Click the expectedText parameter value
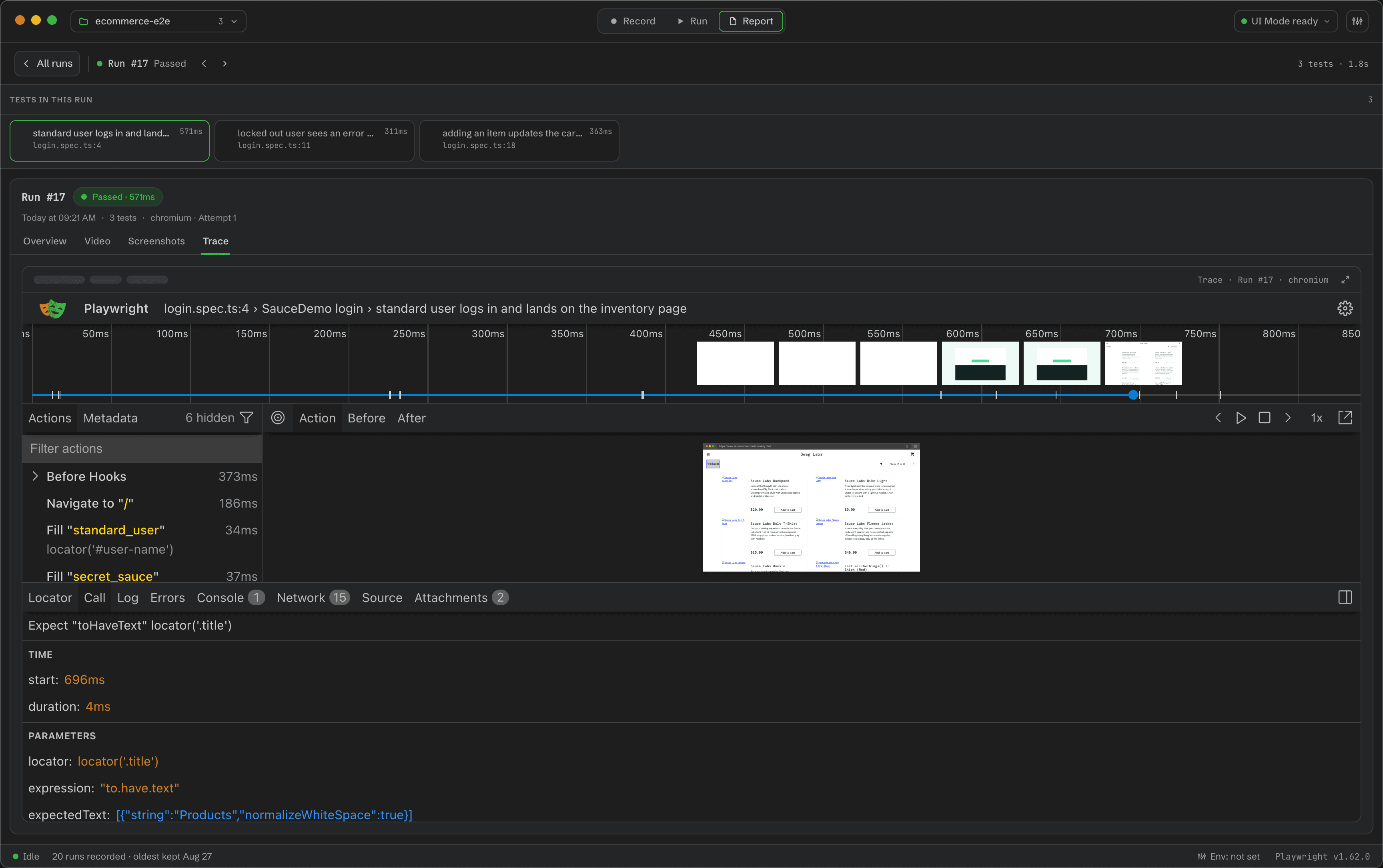1383x868 pixels. click(x=264, y=815)
